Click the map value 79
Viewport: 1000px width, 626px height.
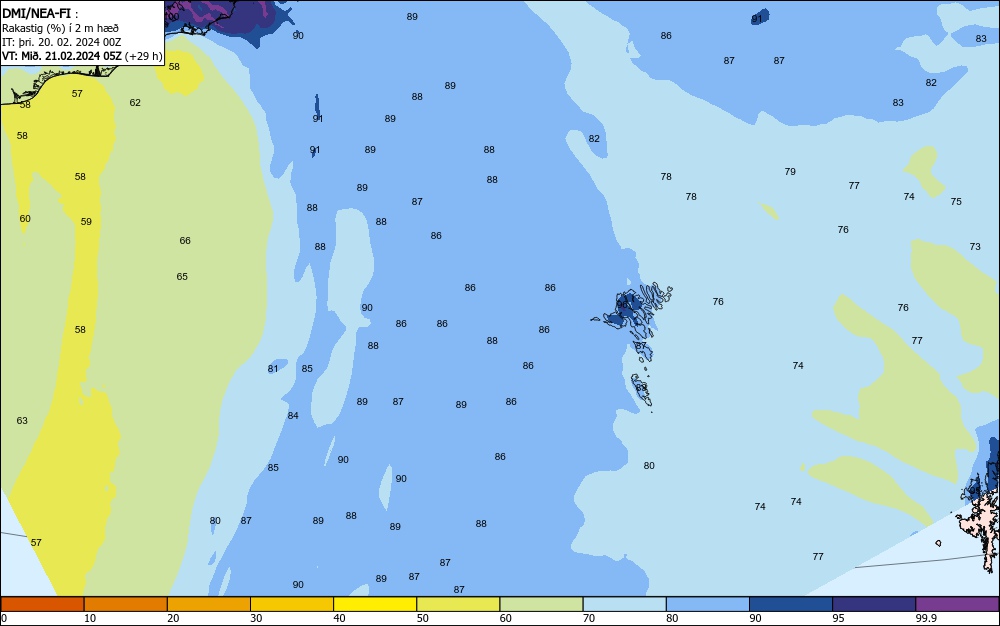pyautogui.click(x=790, y=171)
